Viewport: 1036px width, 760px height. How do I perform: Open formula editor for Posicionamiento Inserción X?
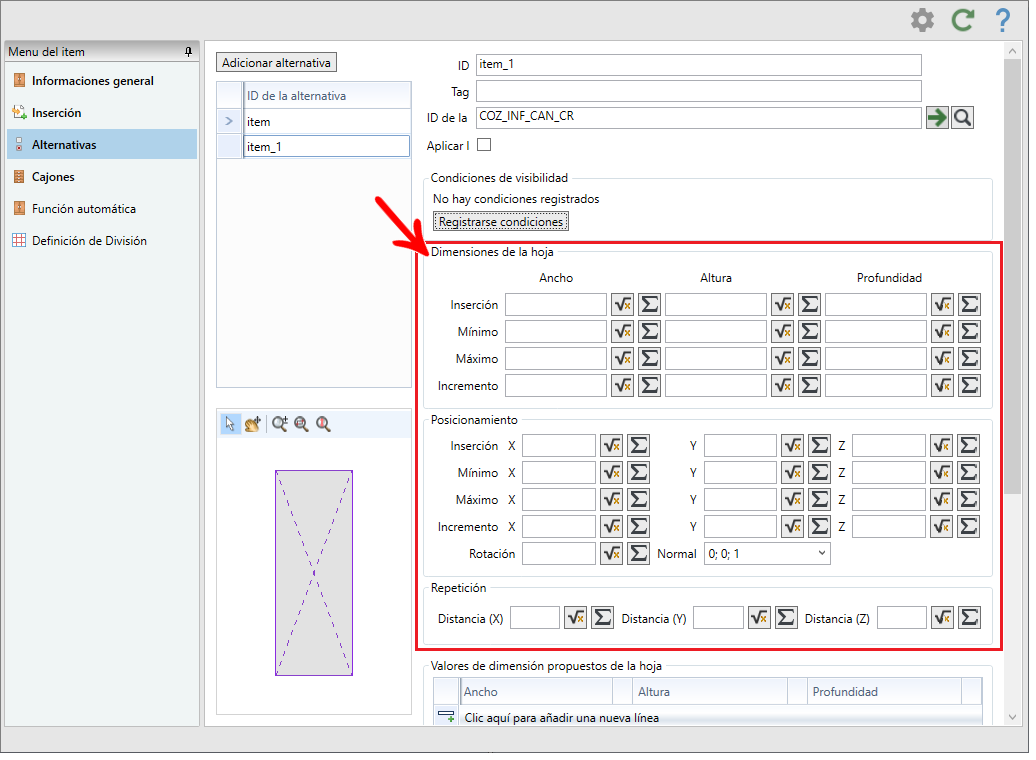[612, 446]
